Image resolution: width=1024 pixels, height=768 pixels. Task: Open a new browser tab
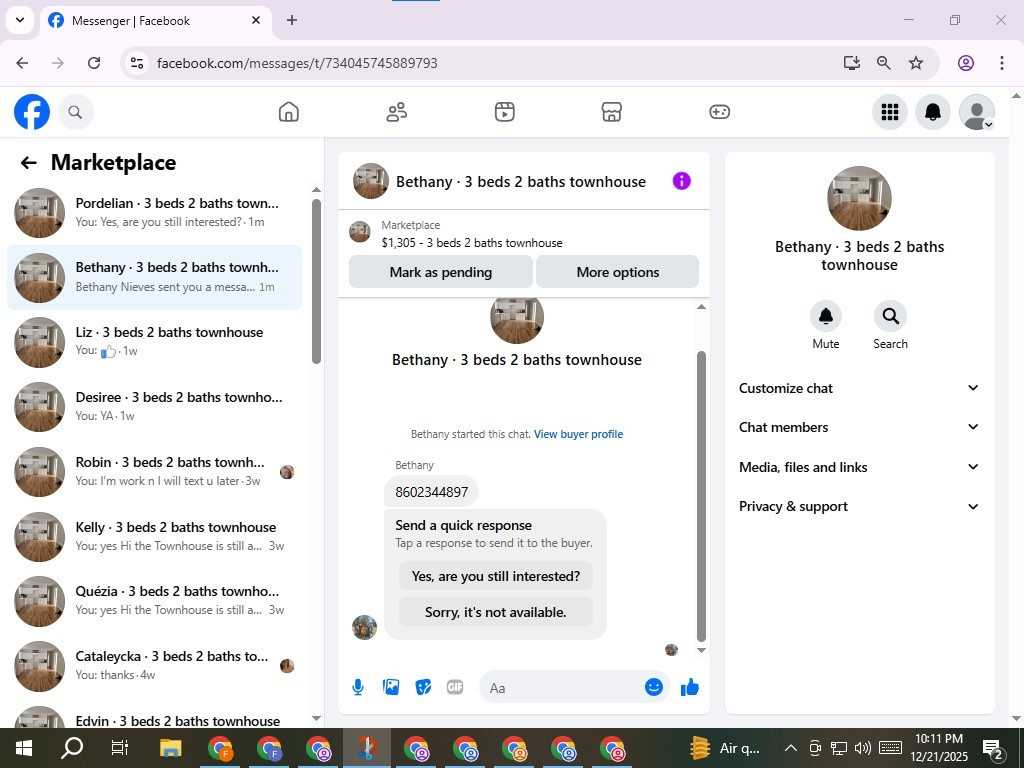(x=292, y=20)
